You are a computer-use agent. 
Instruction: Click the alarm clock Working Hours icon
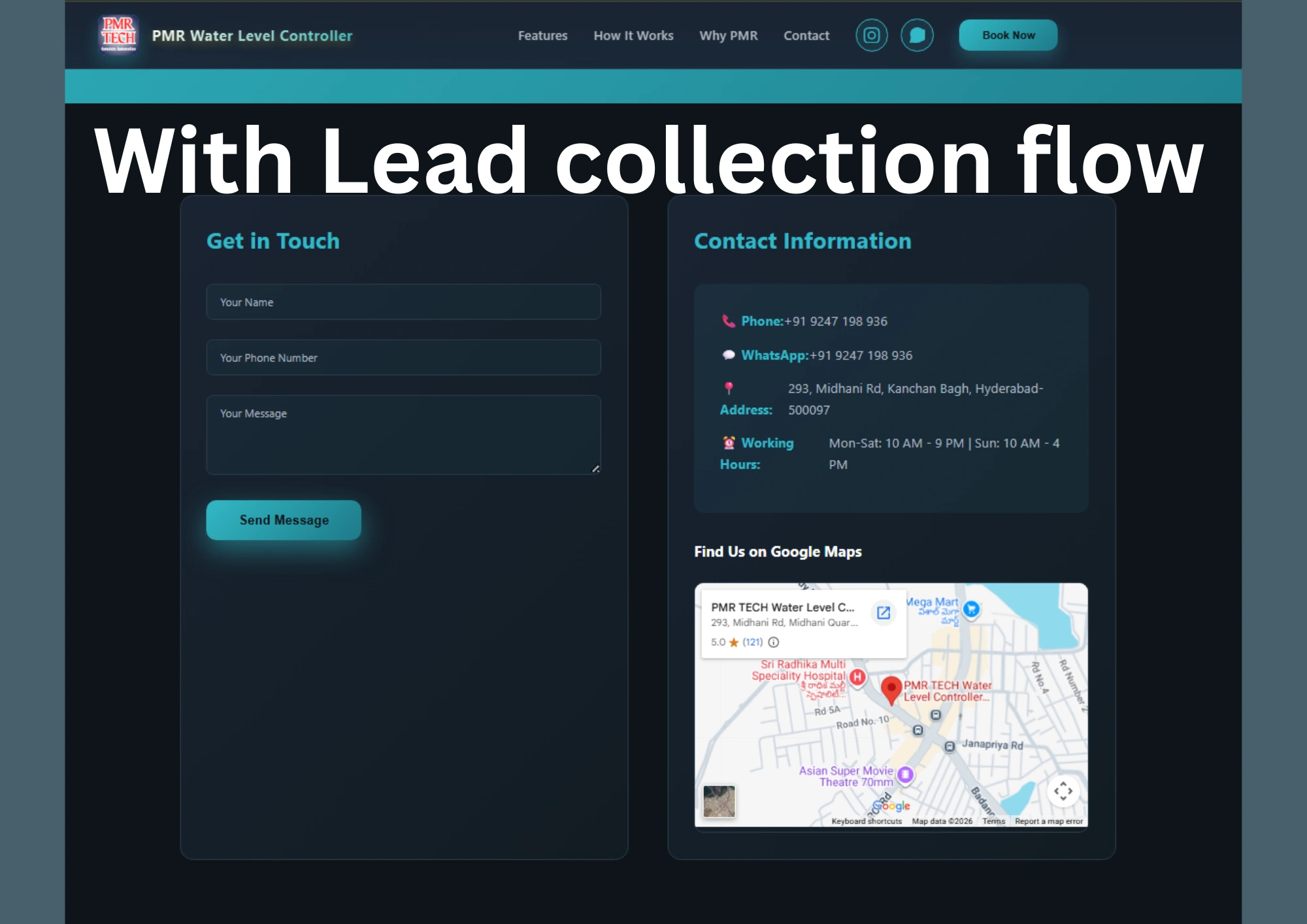(x=729, y=442)
